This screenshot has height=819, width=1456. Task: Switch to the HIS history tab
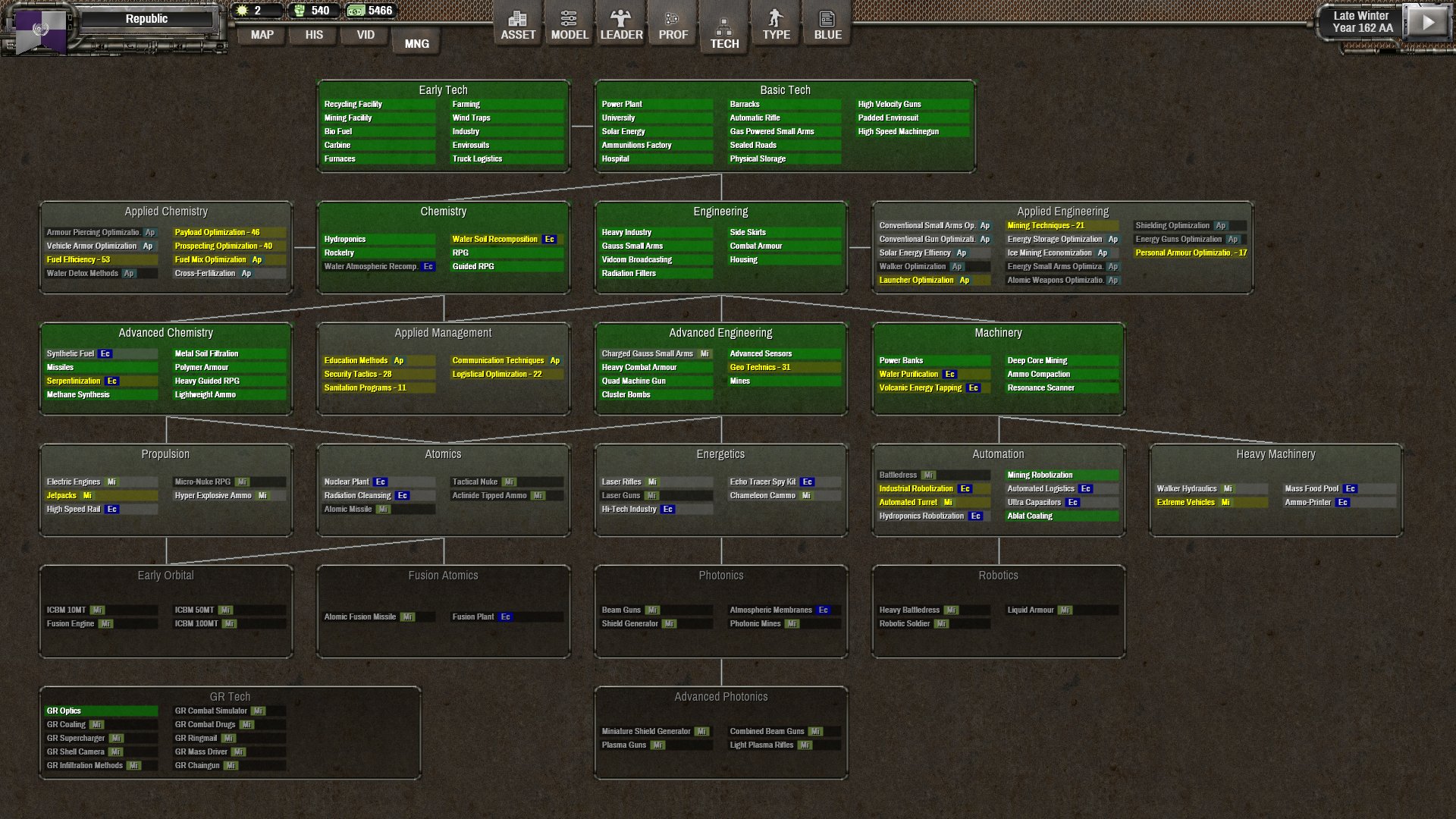[x=314, y=35]
